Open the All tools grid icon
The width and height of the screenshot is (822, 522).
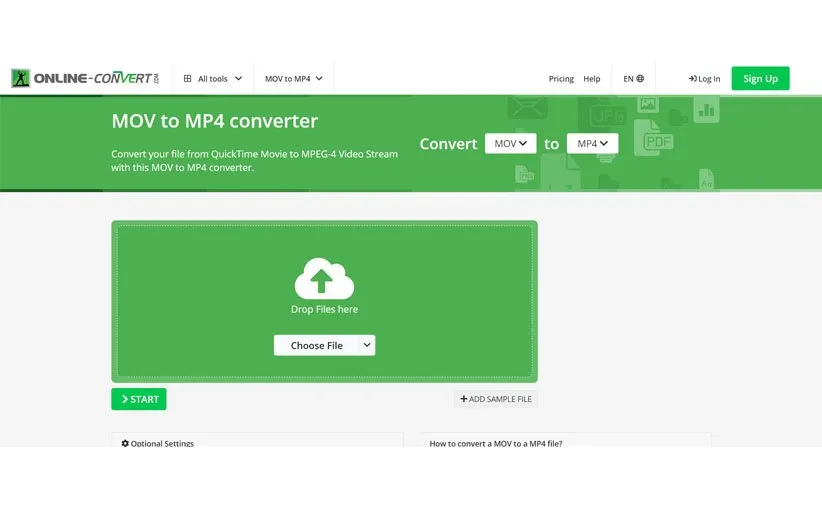[187, 79]
